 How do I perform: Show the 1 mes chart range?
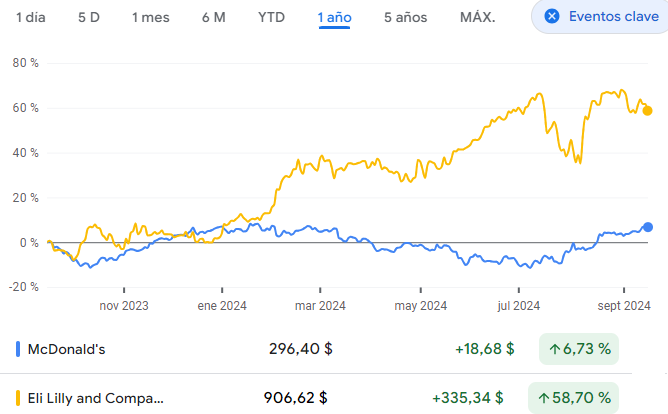[x=152, y=17]
